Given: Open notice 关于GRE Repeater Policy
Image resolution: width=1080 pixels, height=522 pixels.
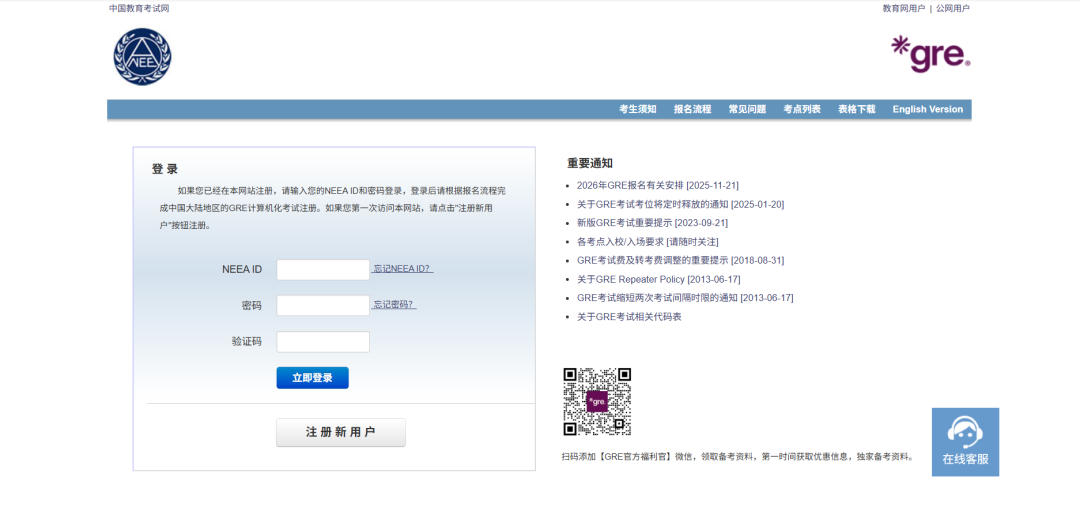Looking at the screenshot, I should coord(658,279).
